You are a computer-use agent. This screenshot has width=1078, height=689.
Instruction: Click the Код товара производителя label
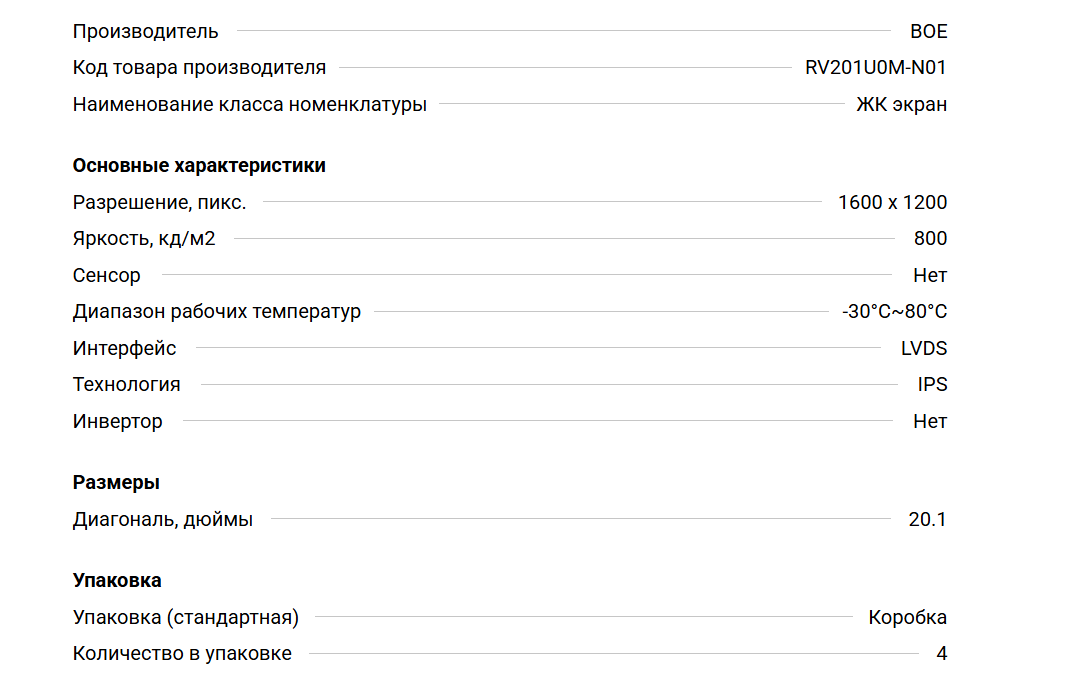(x=199, y=68)
